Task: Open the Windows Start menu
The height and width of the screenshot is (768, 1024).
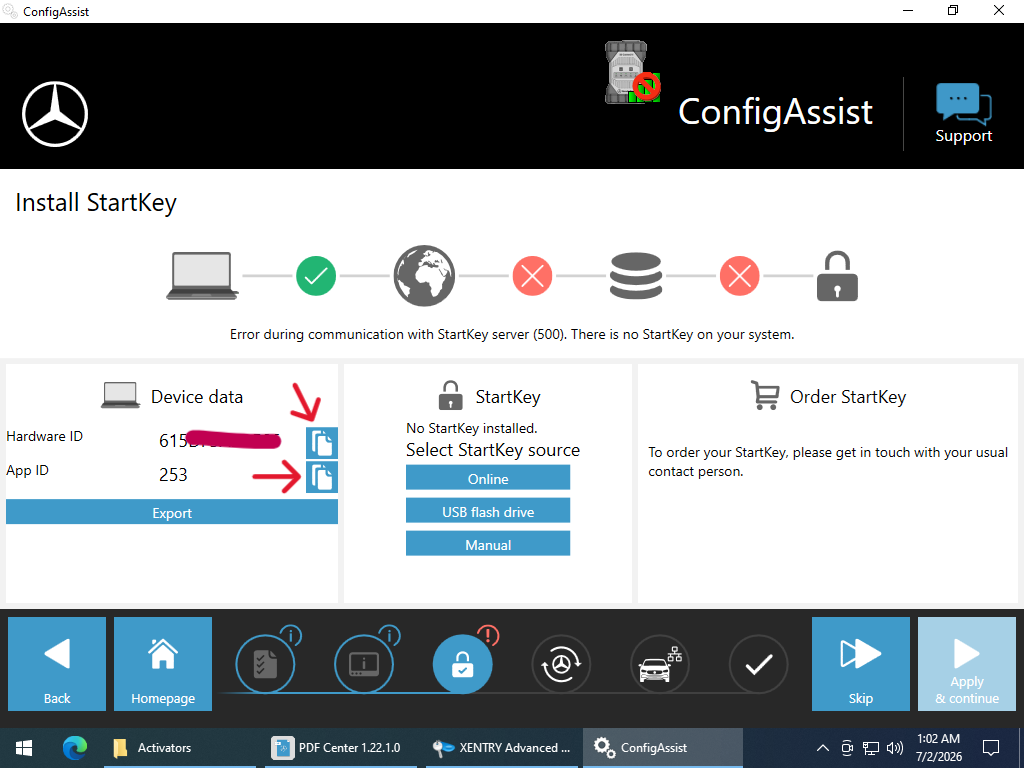Action: (24, 748)
